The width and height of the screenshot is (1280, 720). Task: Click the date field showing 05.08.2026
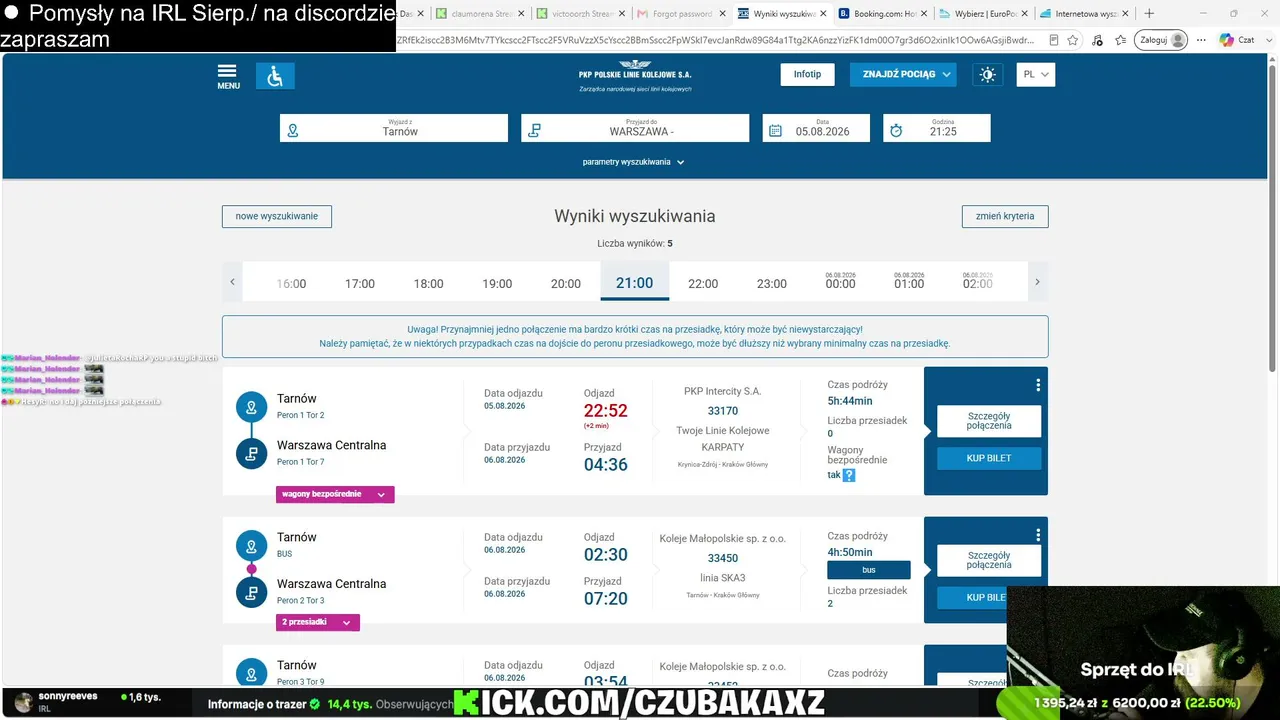pos(816,128)
